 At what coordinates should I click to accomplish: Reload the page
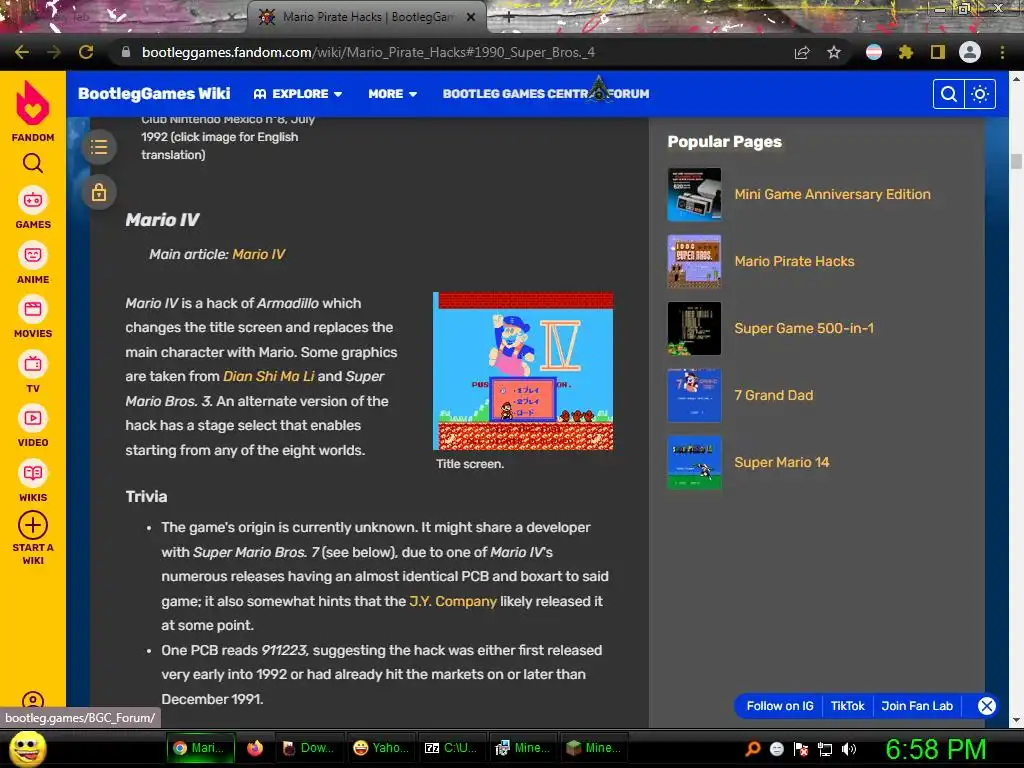pos(86,52)
